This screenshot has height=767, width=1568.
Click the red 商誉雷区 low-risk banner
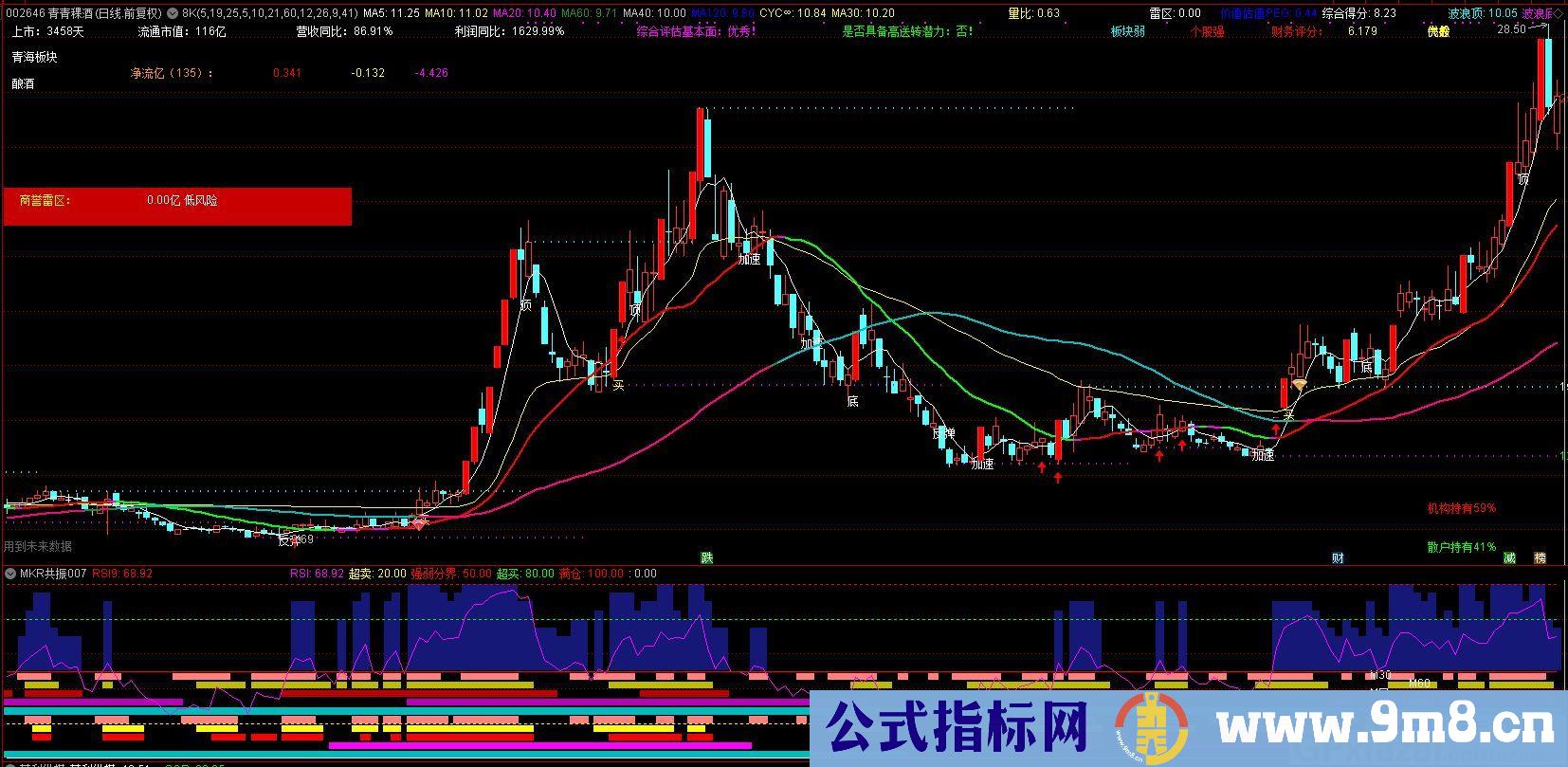coord(177,207)
